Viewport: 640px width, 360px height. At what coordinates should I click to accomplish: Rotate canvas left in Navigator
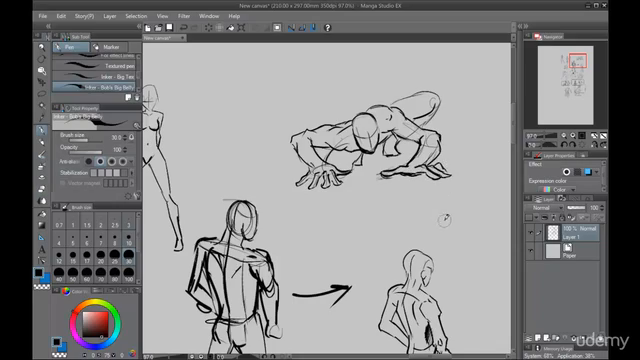point(564,144)
